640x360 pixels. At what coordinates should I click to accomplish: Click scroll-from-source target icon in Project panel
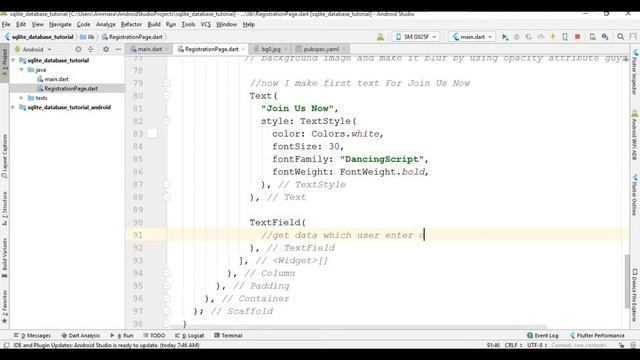click(x=78, y=49)
